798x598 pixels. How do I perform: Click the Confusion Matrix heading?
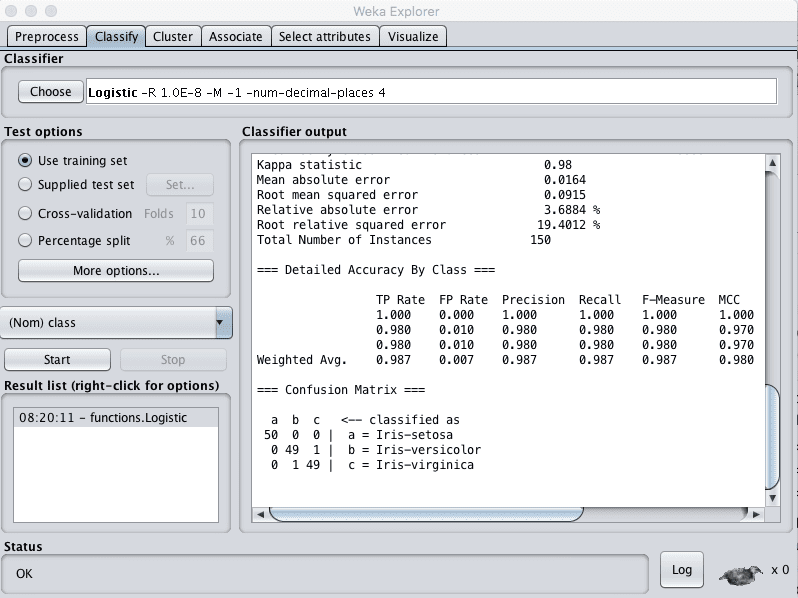(x=340, y=390)
